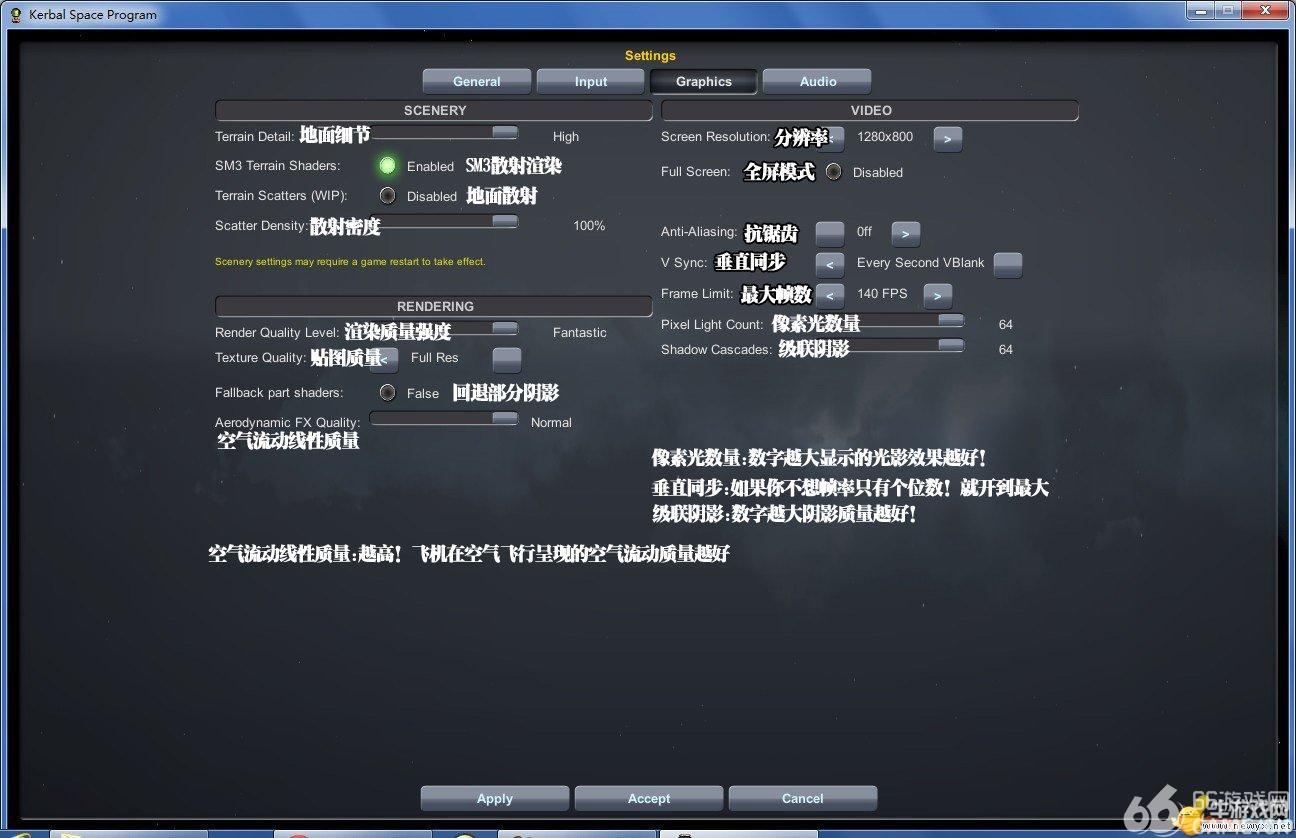Switch to the General settings tab

click(x=476, y=81)
